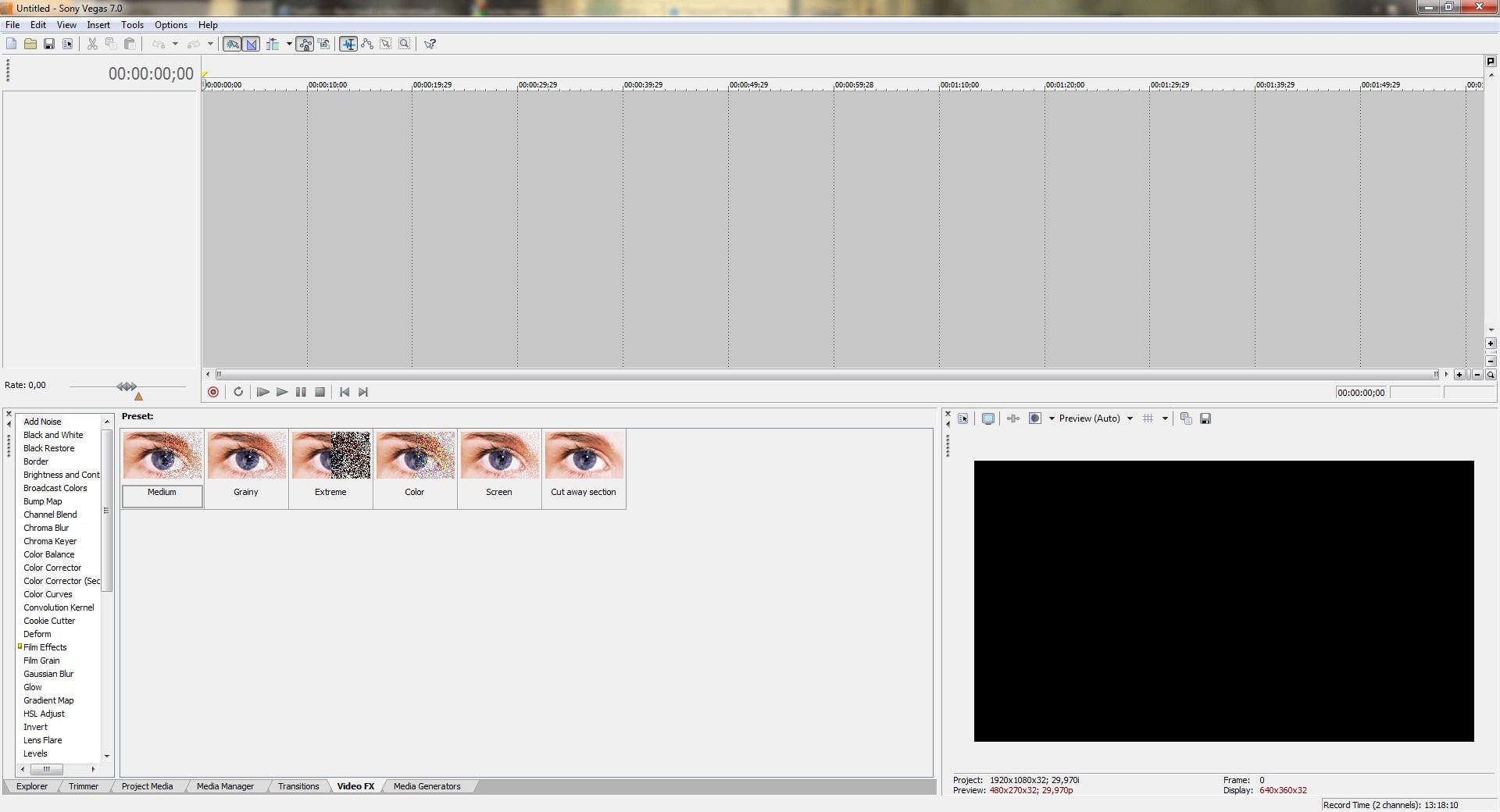The height and width of the screenshot is (812, 1500).
Task: Select the Envelope edit tool
Action: (x=367, y=44)
